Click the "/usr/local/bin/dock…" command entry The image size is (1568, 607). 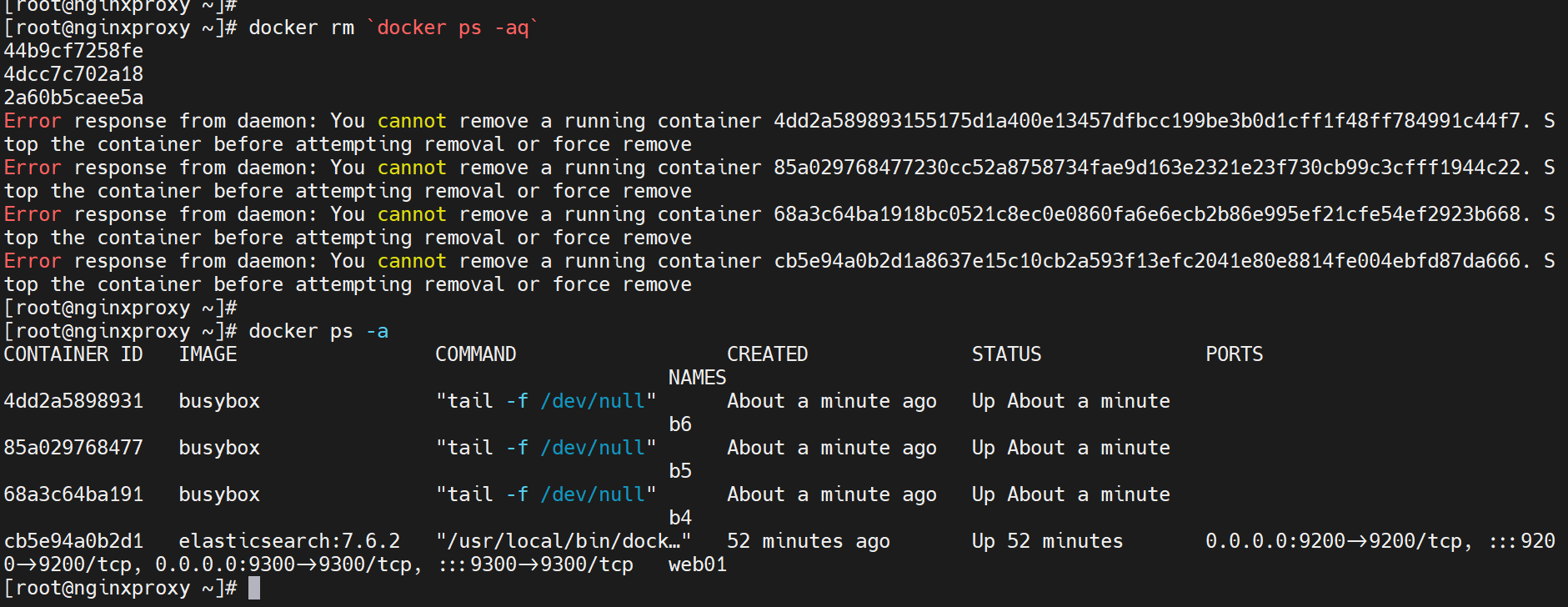(x=563, y=541)
